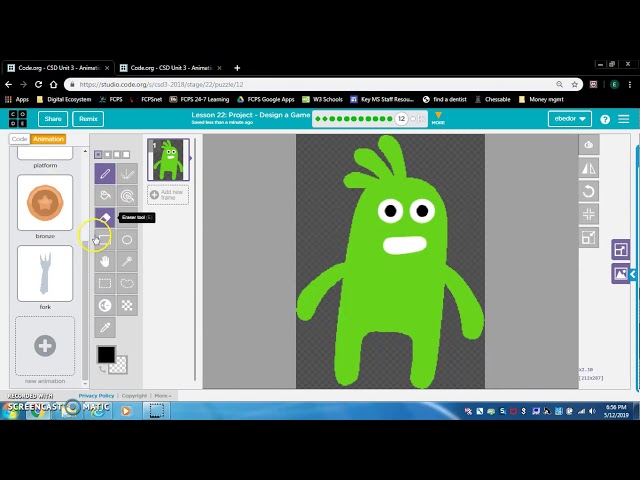Image resolution: width=640 pixels, height=480 pixels.
Task: Select the Paint Bucket tool
Action: pyautogui.click(x=105, y=196)
